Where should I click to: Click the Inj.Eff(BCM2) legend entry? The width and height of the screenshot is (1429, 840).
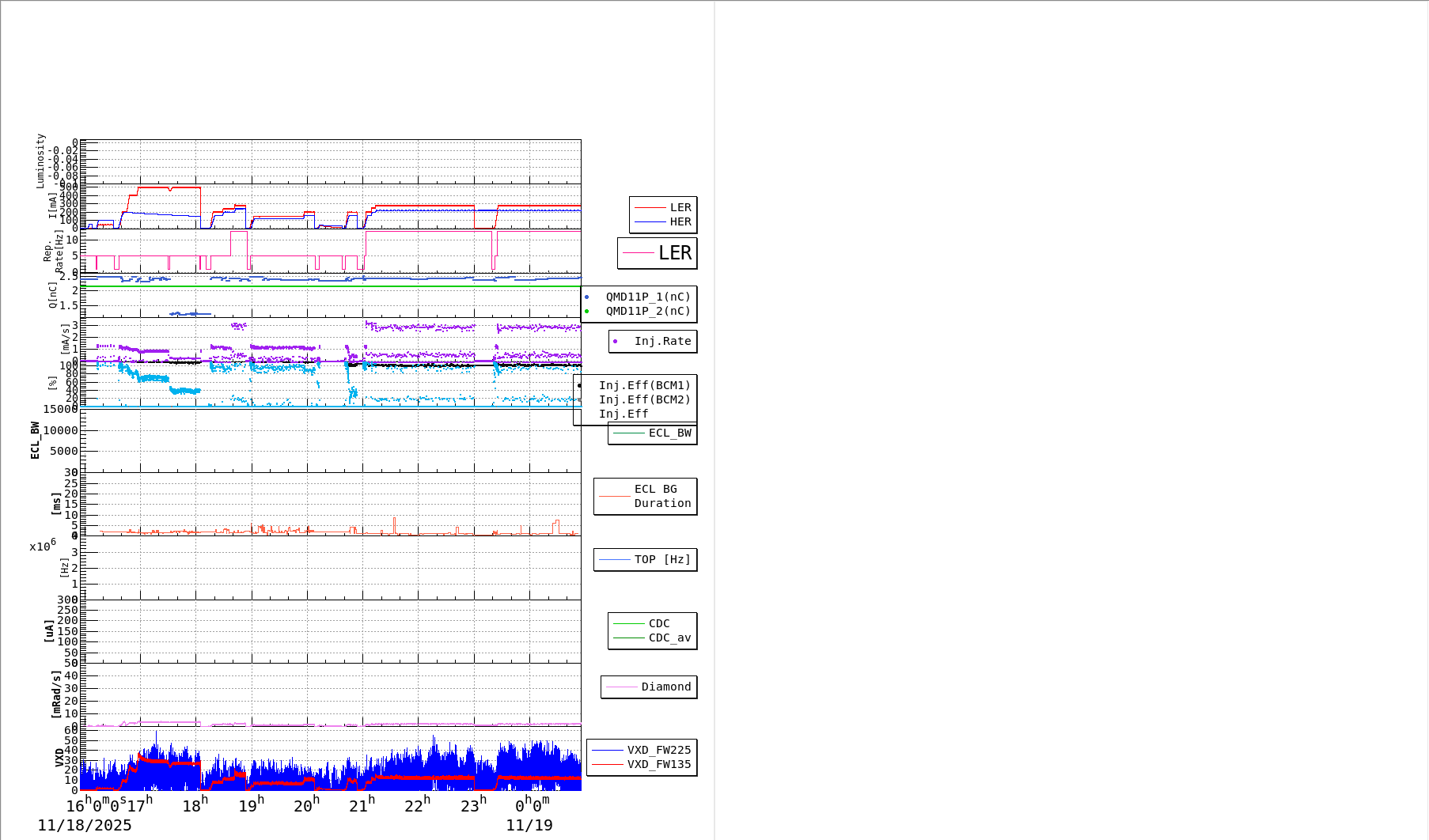tap(644, 399)
